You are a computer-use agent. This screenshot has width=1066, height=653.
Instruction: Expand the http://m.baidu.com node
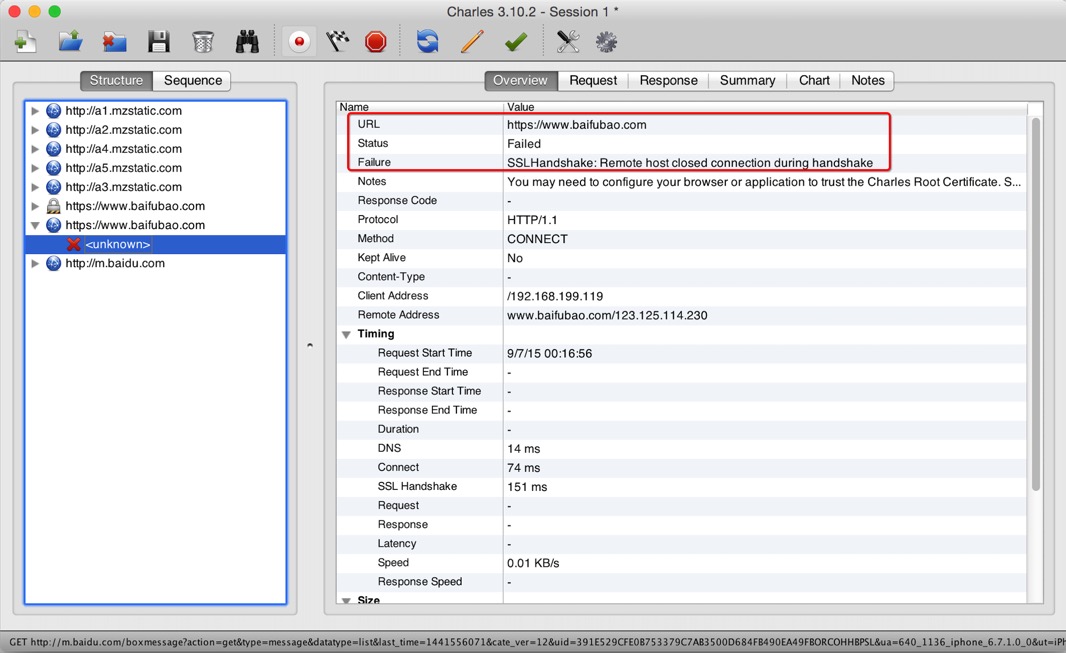coord(35,263)
